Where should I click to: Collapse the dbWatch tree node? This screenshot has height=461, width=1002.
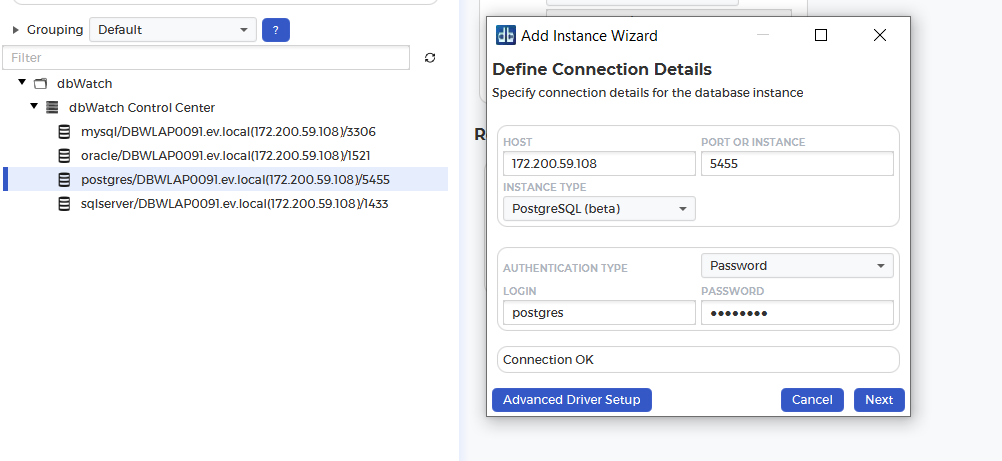tap(22, 83)
